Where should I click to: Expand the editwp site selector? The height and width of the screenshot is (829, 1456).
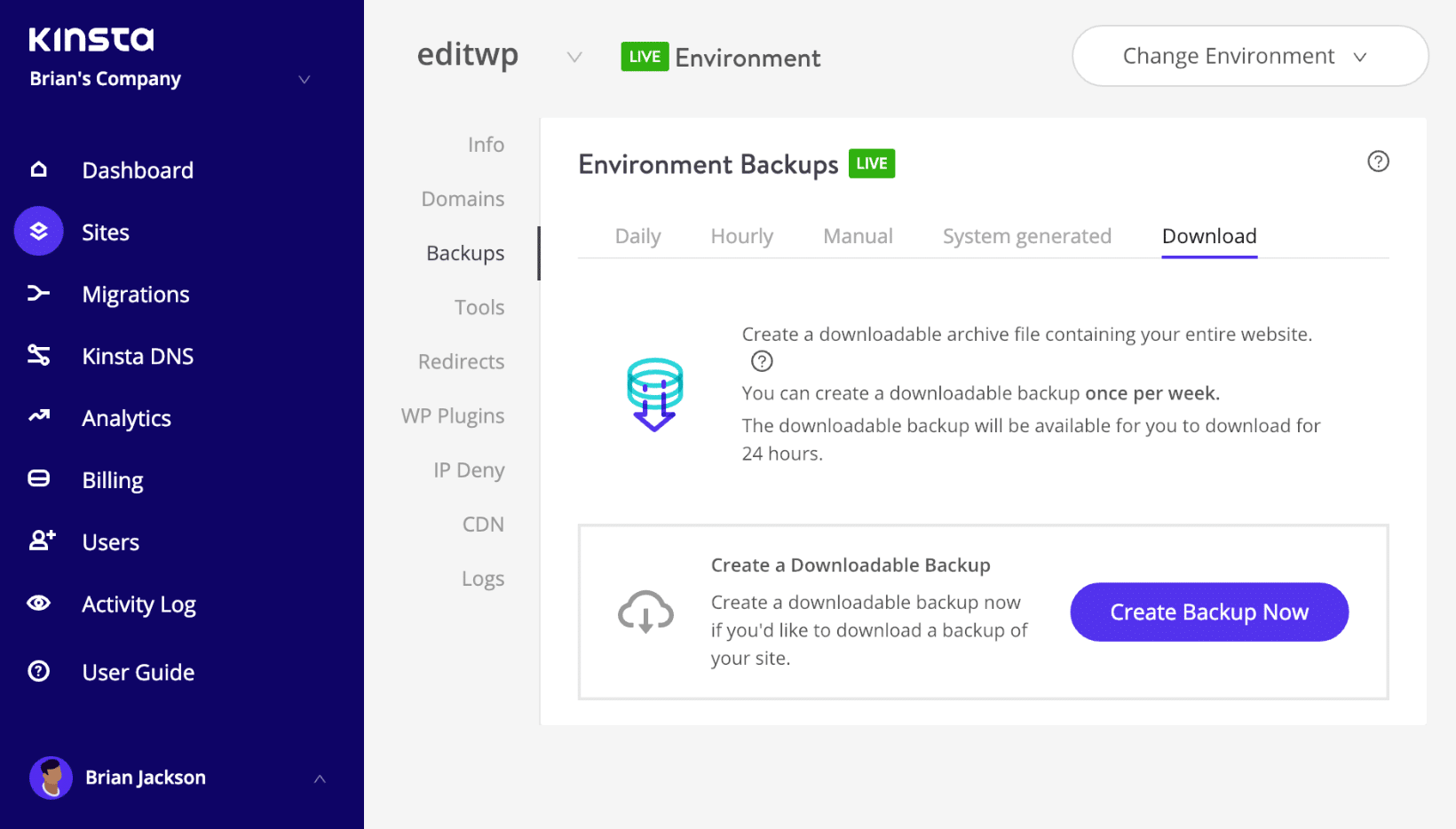pyautogui.click(x=575, y=56)
